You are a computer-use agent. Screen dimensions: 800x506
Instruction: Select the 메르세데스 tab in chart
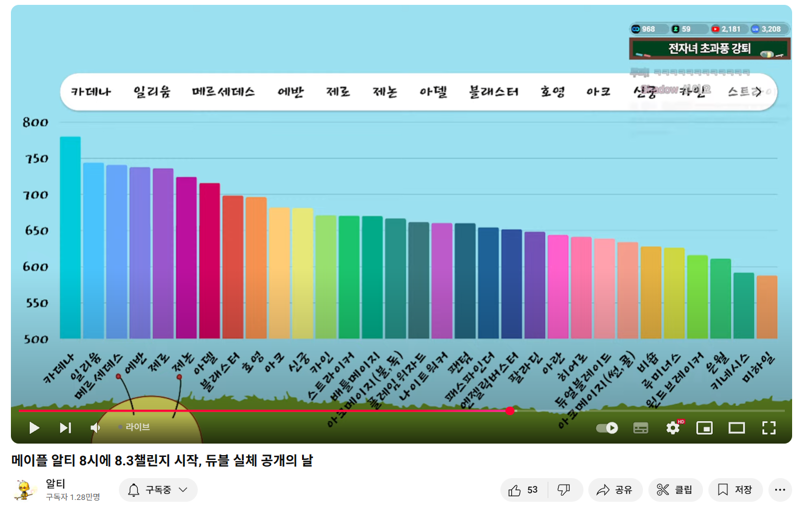pyautogui.click(x=223, y=92)
